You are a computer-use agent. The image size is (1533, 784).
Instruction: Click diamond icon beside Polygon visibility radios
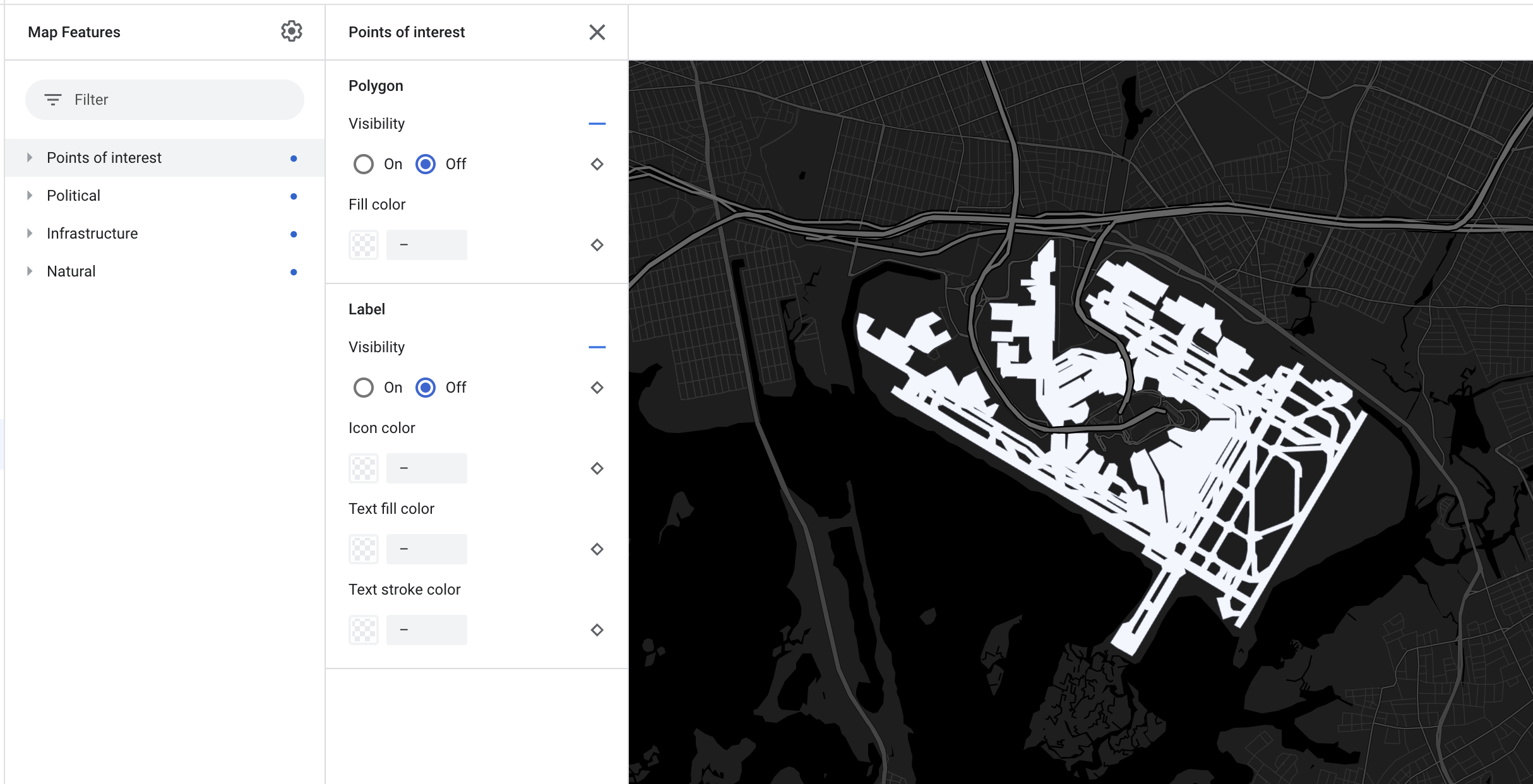[597, 164]
